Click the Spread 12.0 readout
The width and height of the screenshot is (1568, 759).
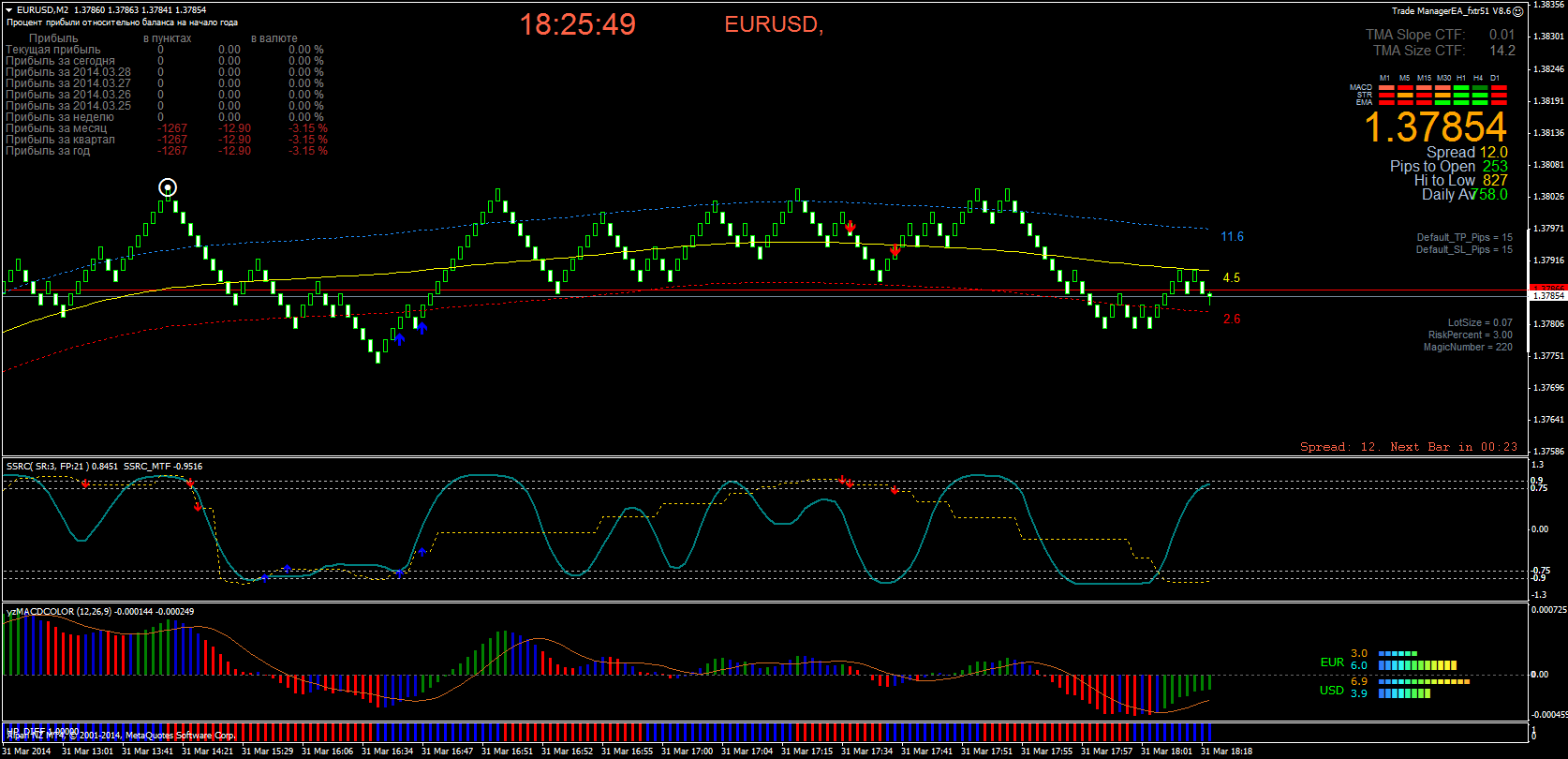pyautogui.click(x=1467, y=152)
